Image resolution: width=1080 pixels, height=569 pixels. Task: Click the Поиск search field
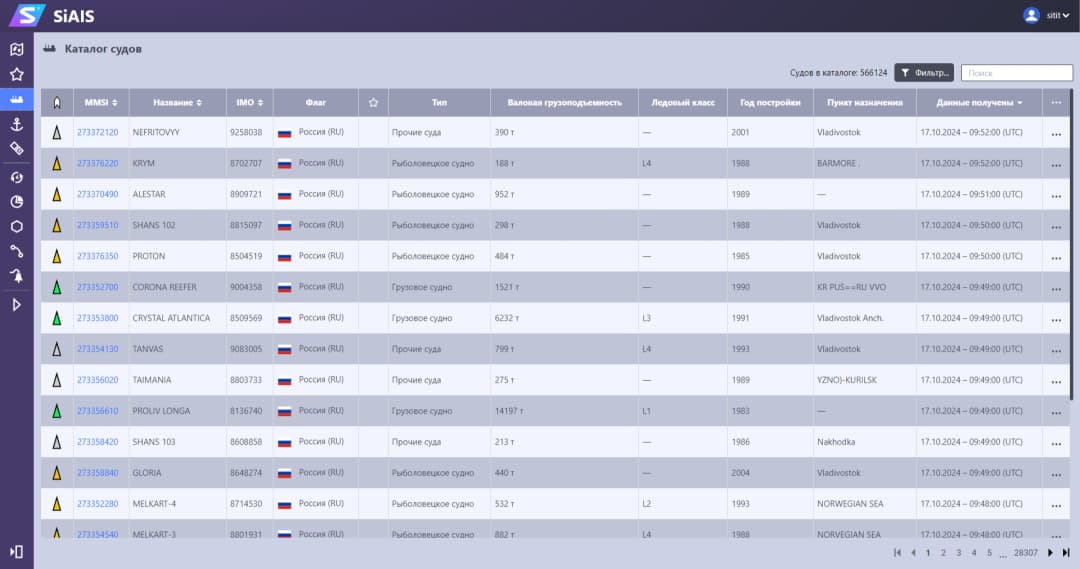(1016, 73)
